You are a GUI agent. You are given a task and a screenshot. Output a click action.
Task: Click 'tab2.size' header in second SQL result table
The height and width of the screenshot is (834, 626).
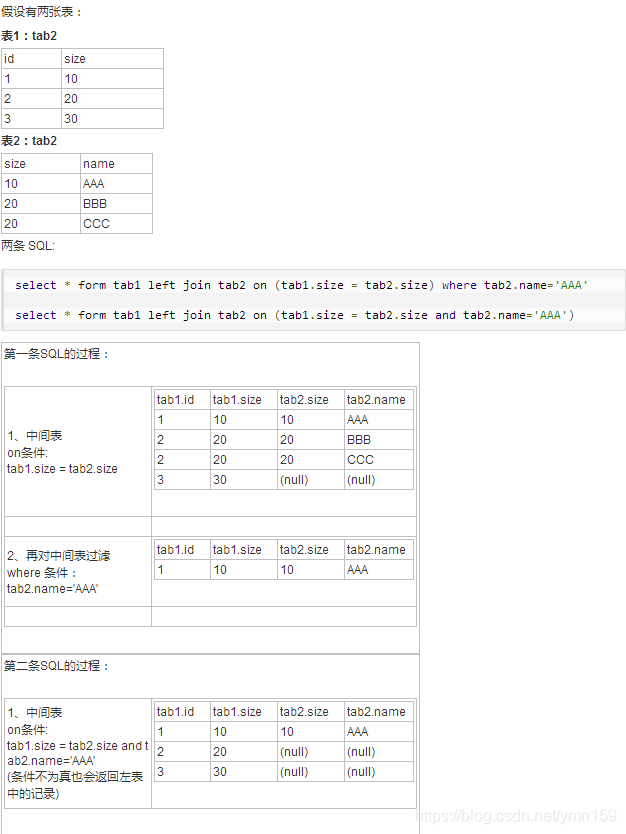coord(311,712)
